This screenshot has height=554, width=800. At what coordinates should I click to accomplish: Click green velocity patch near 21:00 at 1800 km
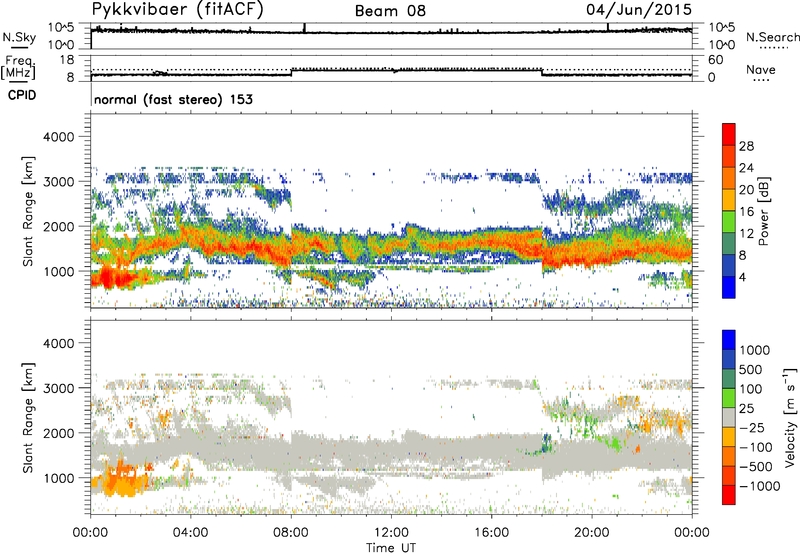pos(613,441)
